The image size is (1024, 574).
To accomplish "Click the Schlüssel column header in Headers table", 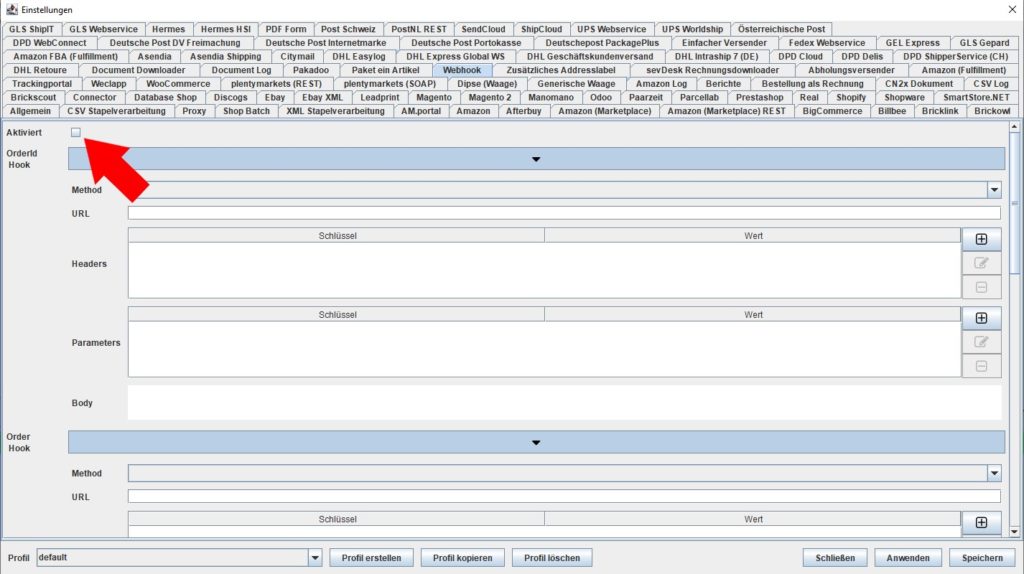I will pos(337,236).
